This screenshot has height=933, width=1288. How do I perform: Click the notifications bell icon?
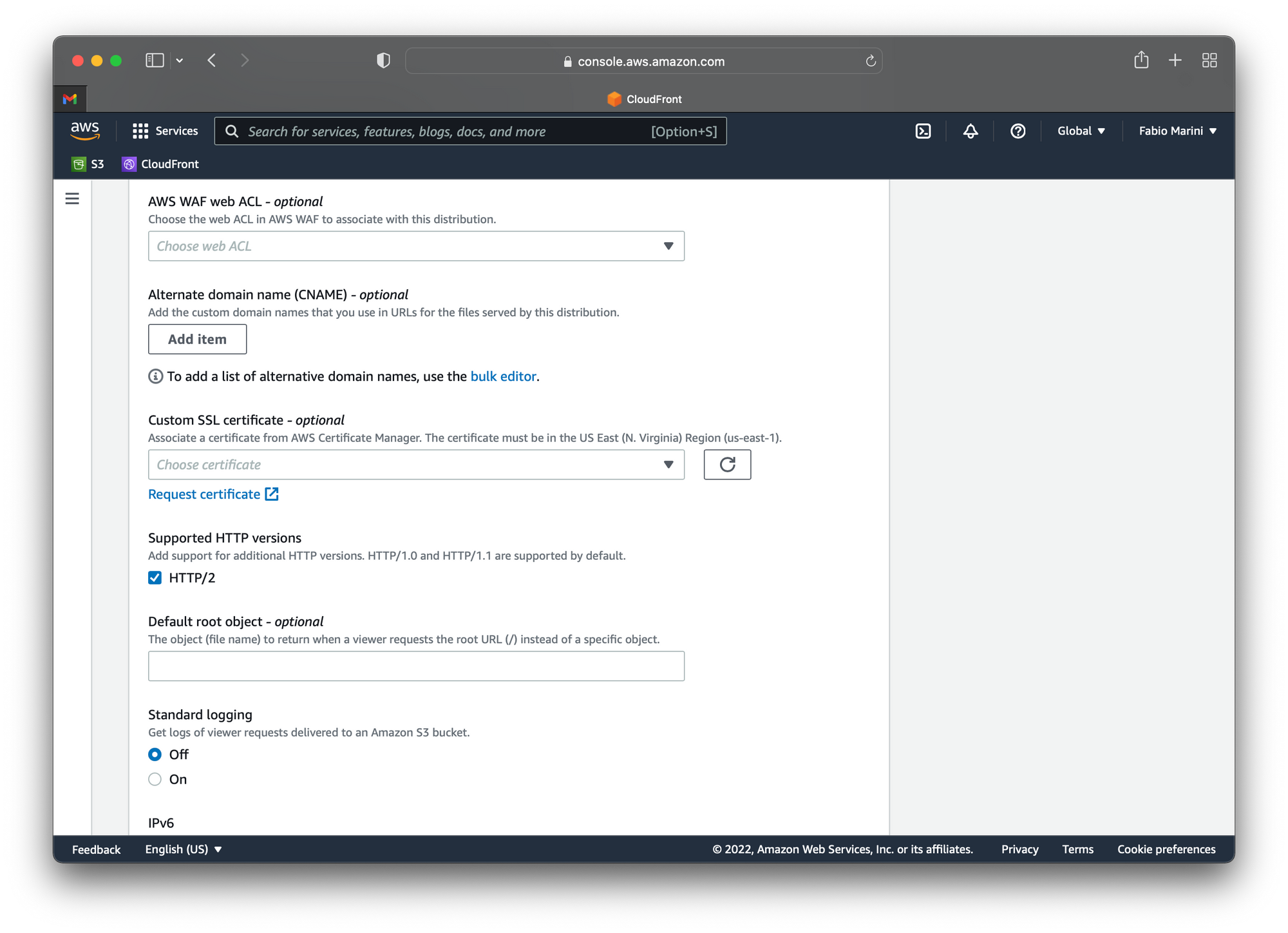(969, 131)
